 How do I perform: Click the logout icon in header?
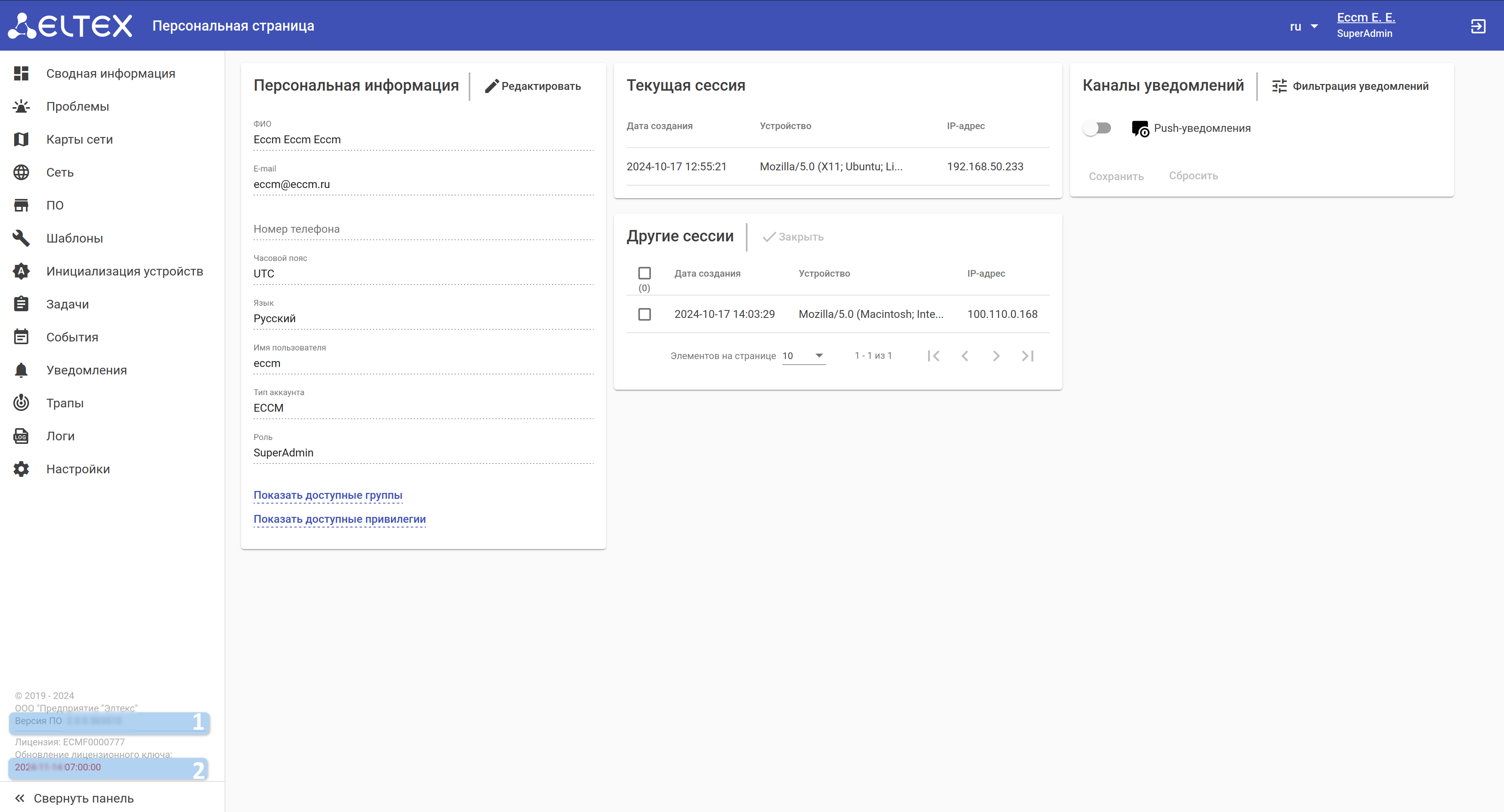tap(1478, 26)
